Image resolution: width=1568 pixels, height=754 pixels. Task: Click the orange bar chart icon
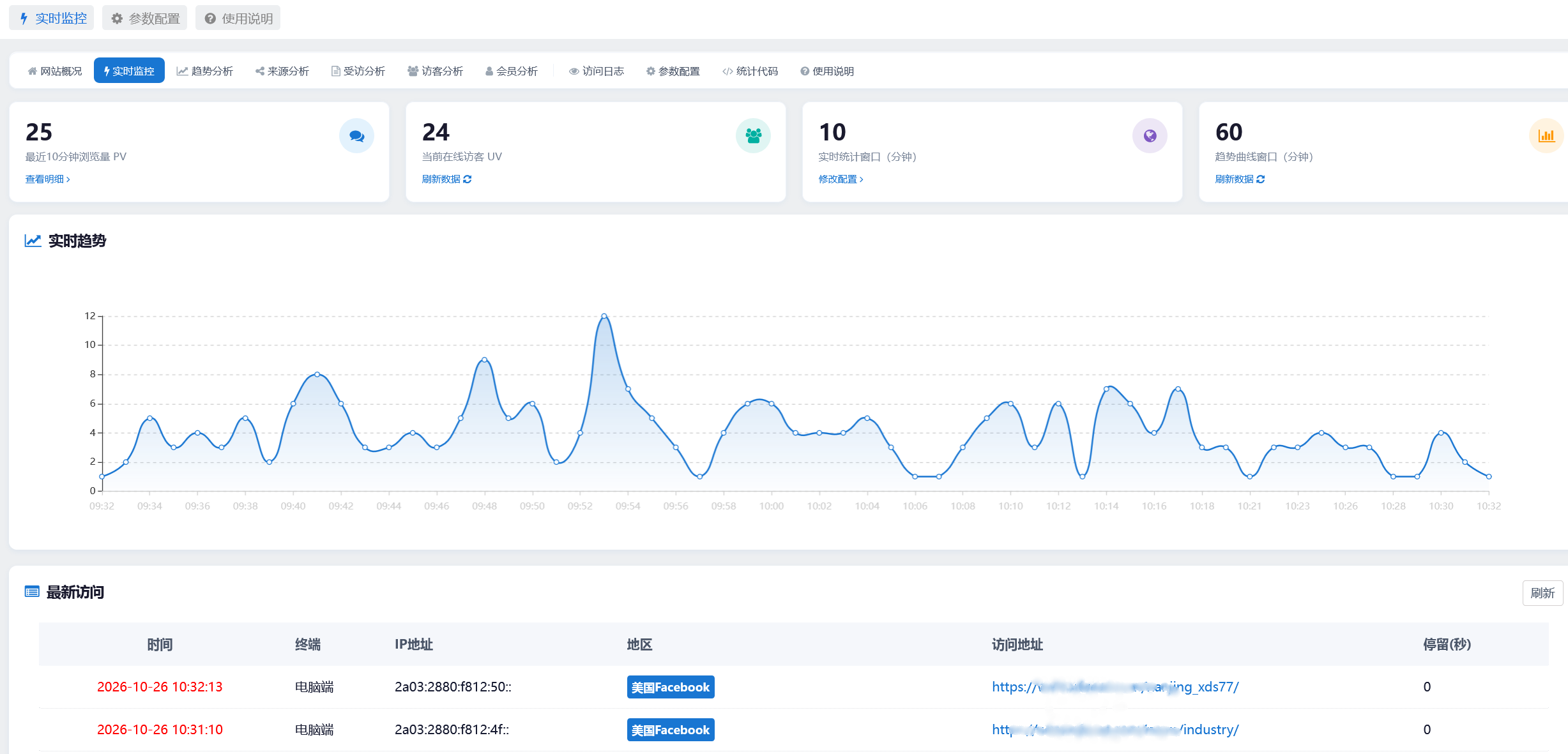[x=1546, y=135]
